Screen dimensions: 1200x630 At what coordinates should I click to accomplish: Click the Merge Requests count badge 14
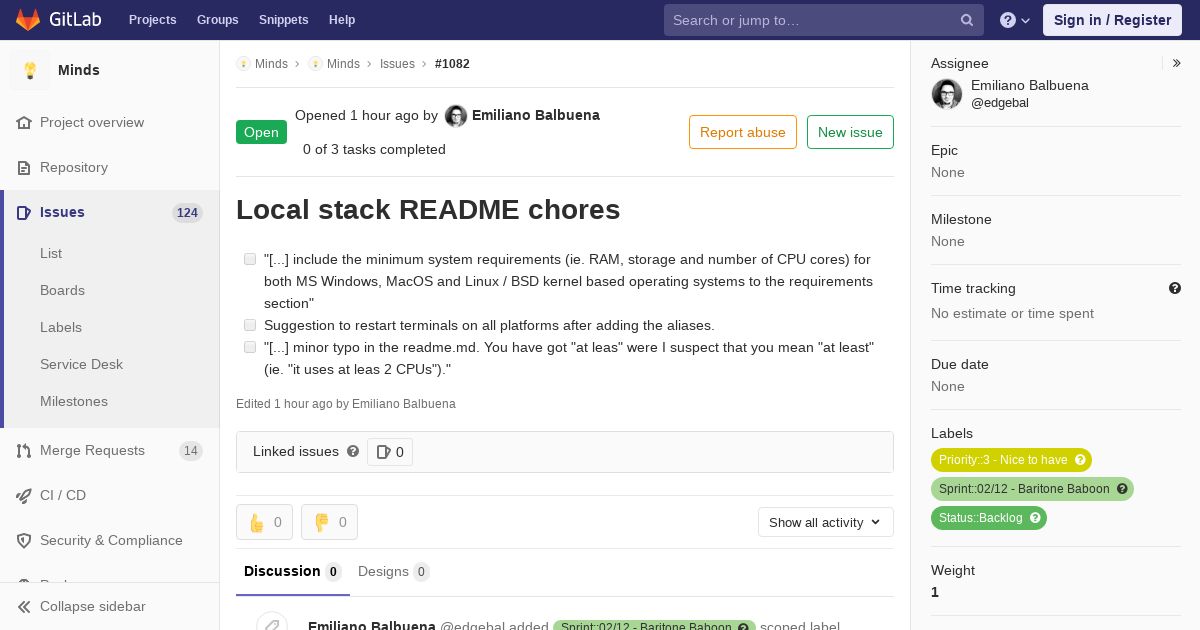191,450
